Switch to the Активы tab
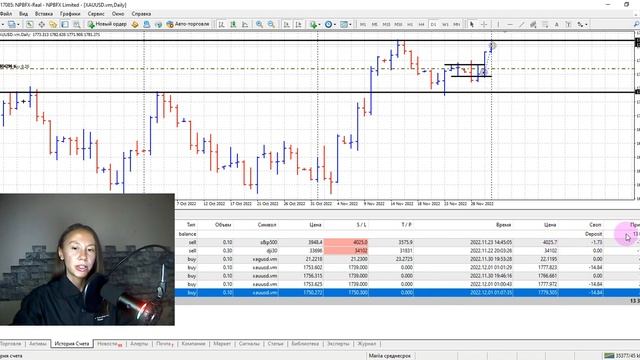 pyautogui.click(x=38, y=344)
